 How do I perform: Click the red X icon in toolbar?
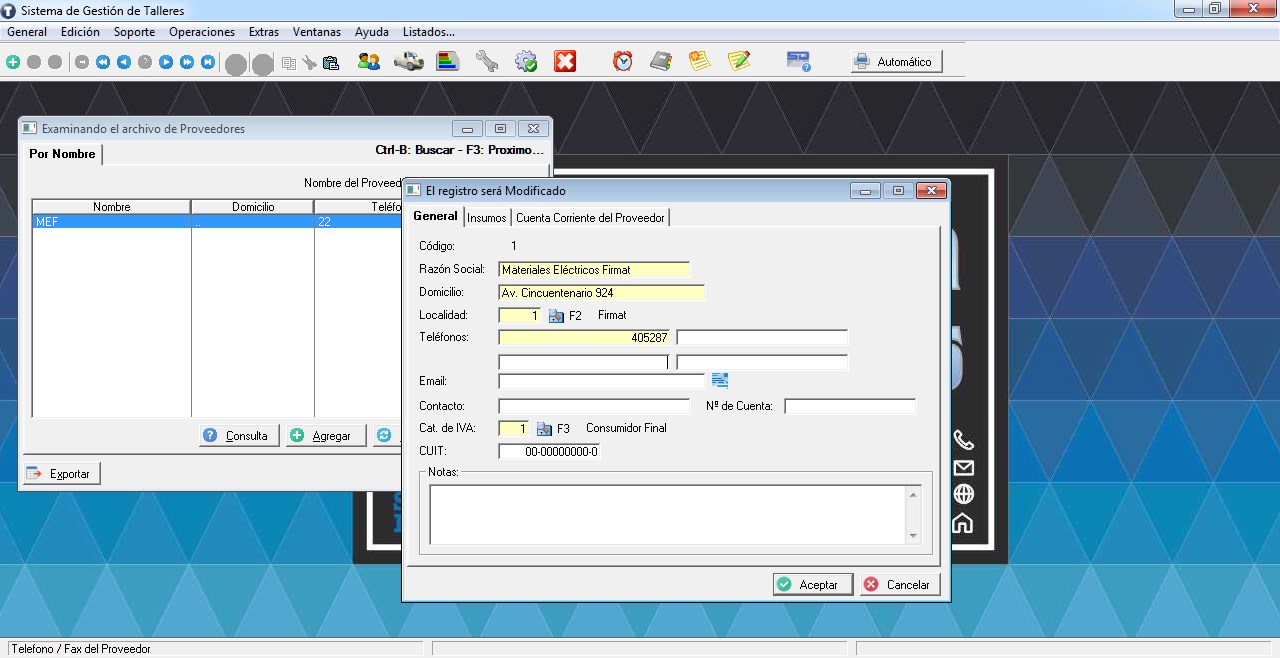click(565, 62)
